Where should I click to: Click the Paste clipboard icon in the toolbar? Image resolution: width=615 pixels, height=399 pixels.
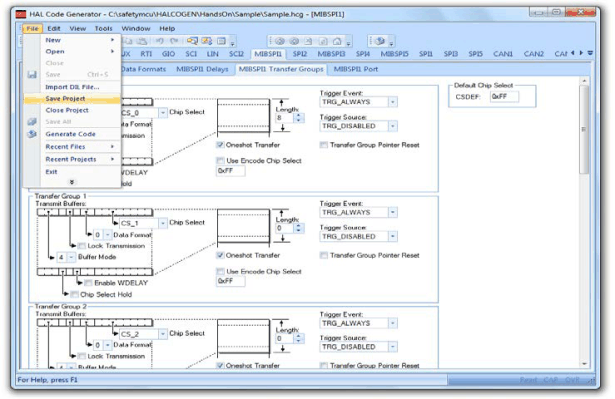tap(142, 41)
